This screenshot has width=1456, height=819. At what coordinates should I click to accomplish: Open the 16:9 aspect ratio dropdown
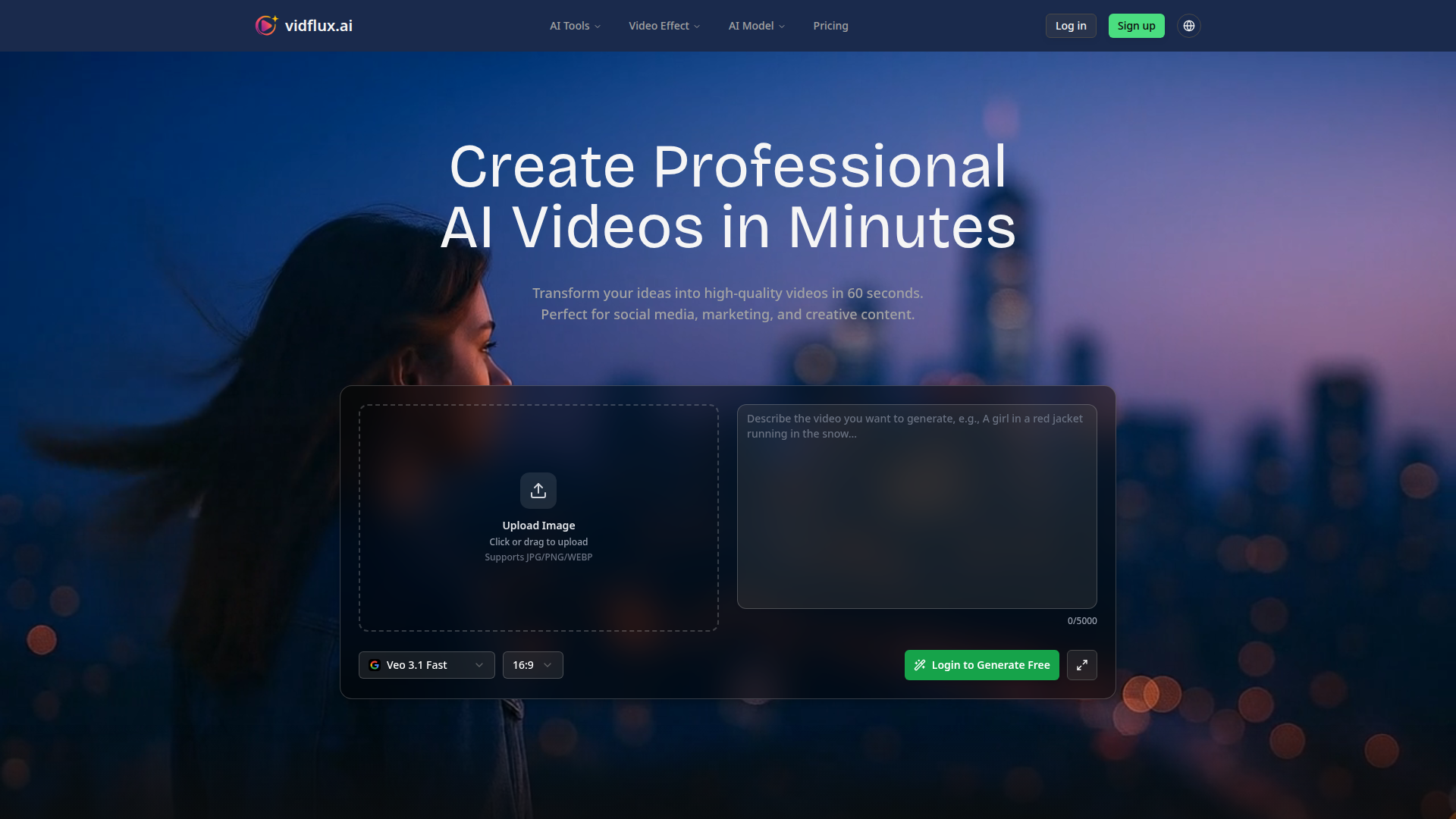point(532,665)
